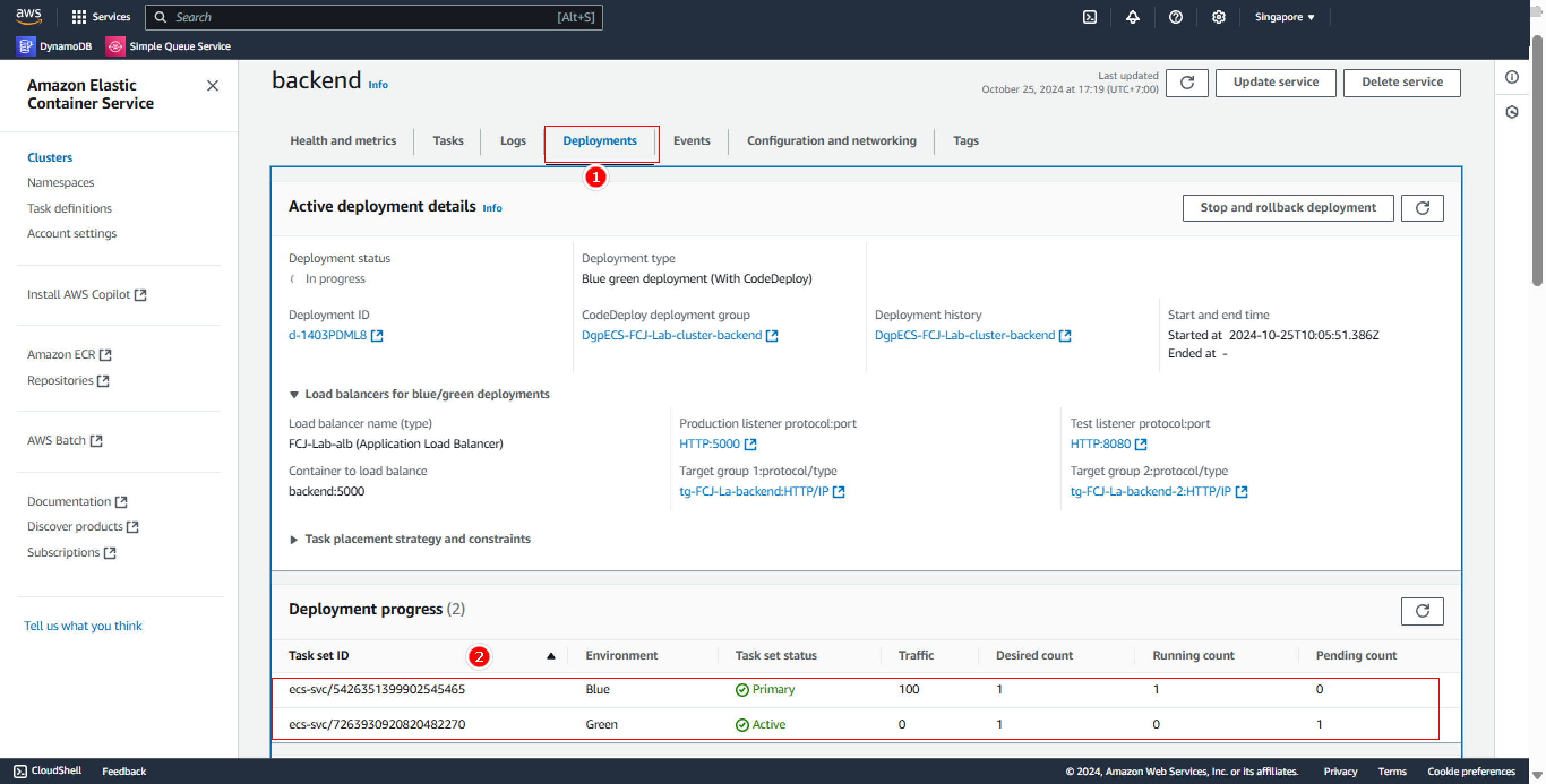Viewport: 1546px width, 784px height.
Task: Click the Task set status column header
Action: pos(776,656)
